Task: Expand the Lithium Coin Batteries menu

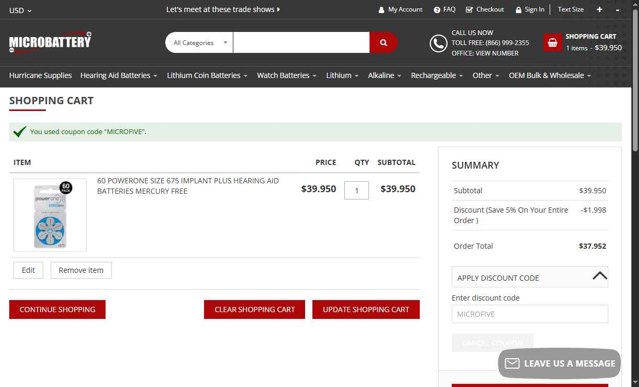Action: pos(207,75)
